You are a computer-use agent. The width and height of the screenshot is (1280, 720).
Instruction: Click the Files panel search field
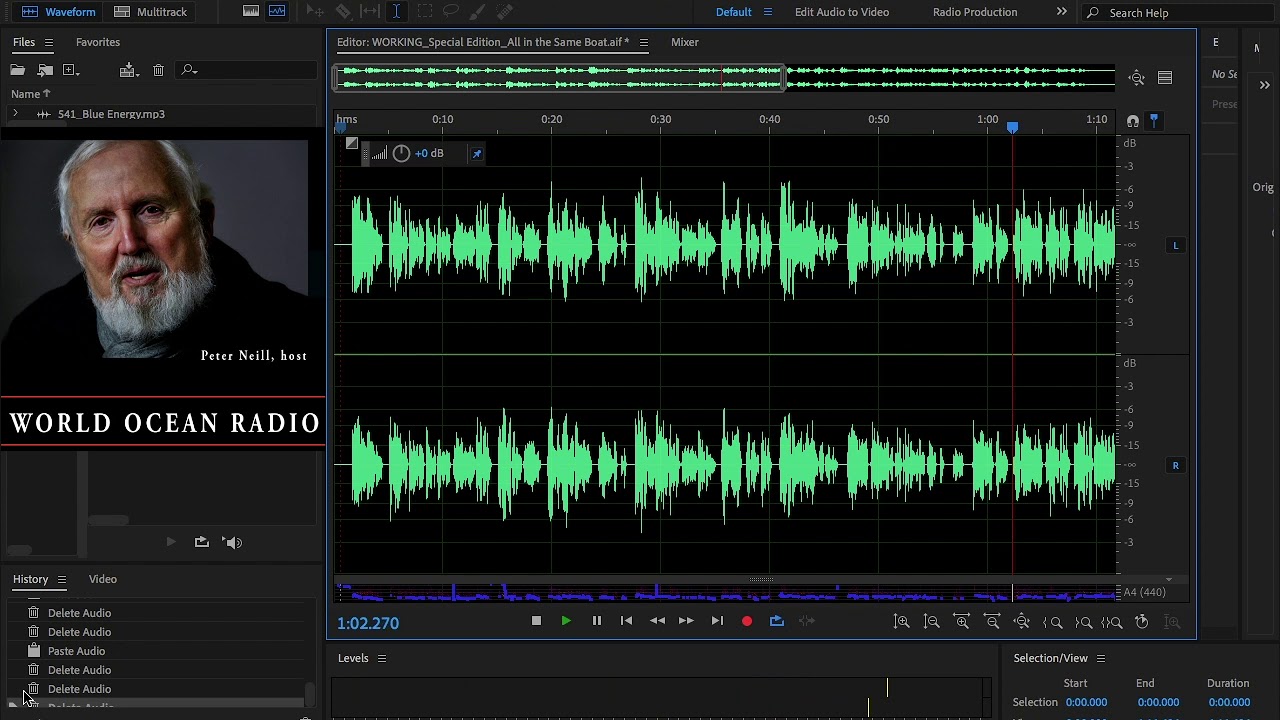(246, 70)
